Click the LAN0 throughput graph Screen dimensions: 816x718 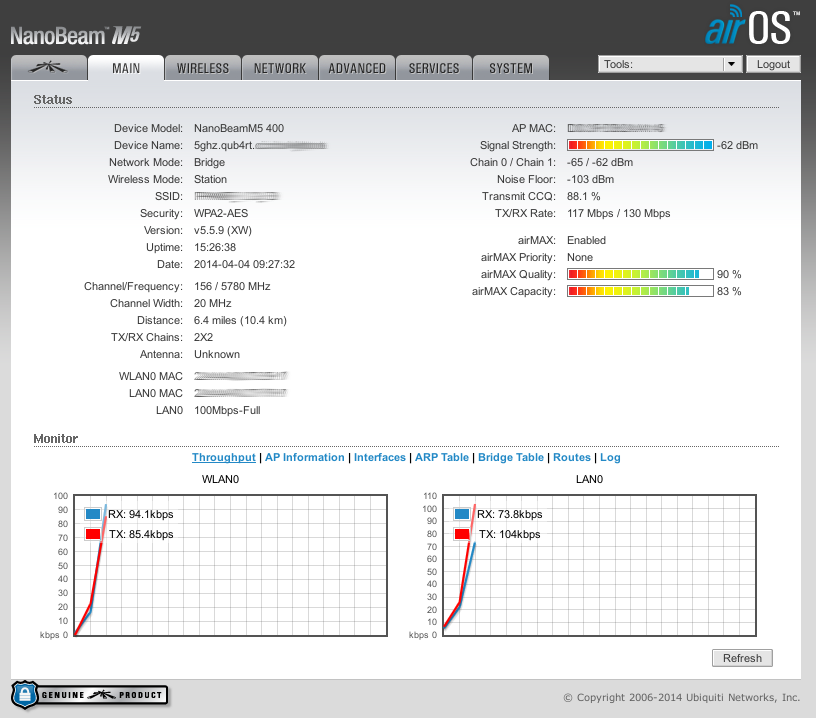(x=600, y=565)
